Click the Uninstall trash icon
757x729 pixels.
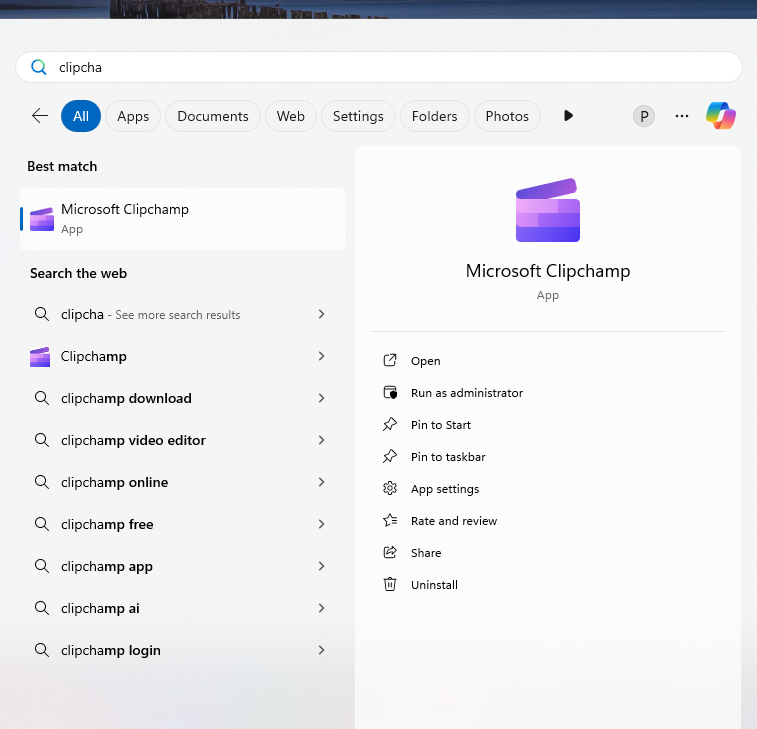(390, 584)
